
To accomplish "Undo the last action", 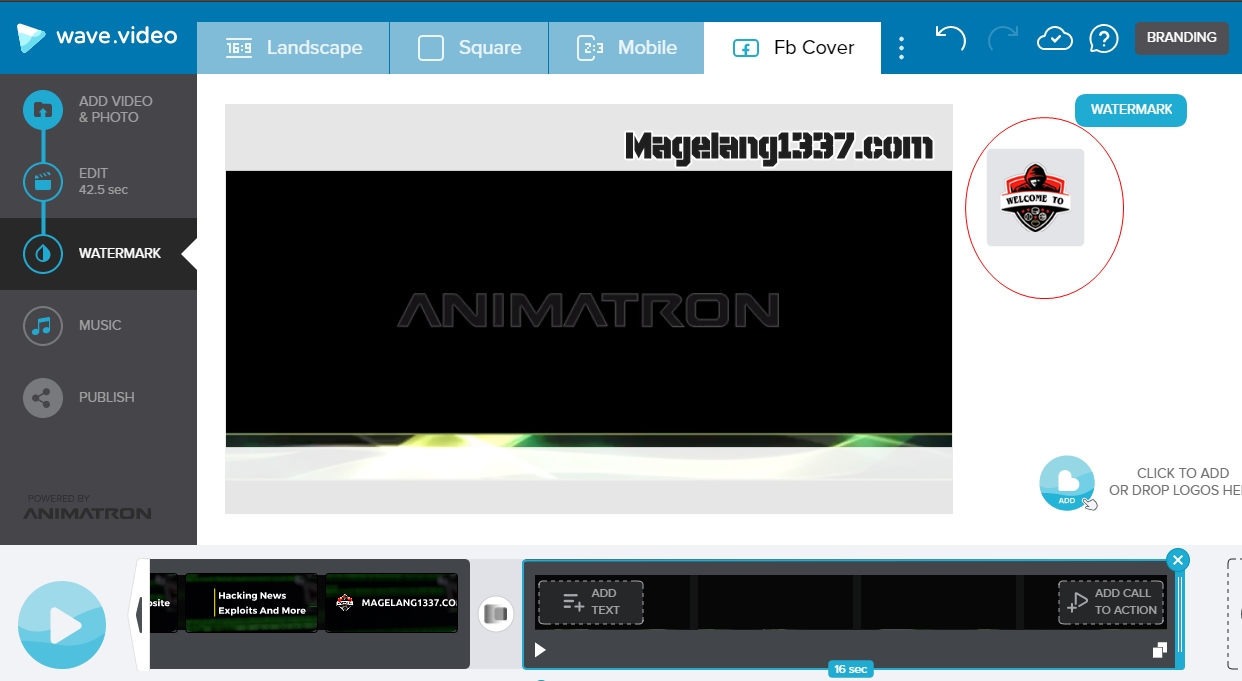I will click(x=950, y=38).
